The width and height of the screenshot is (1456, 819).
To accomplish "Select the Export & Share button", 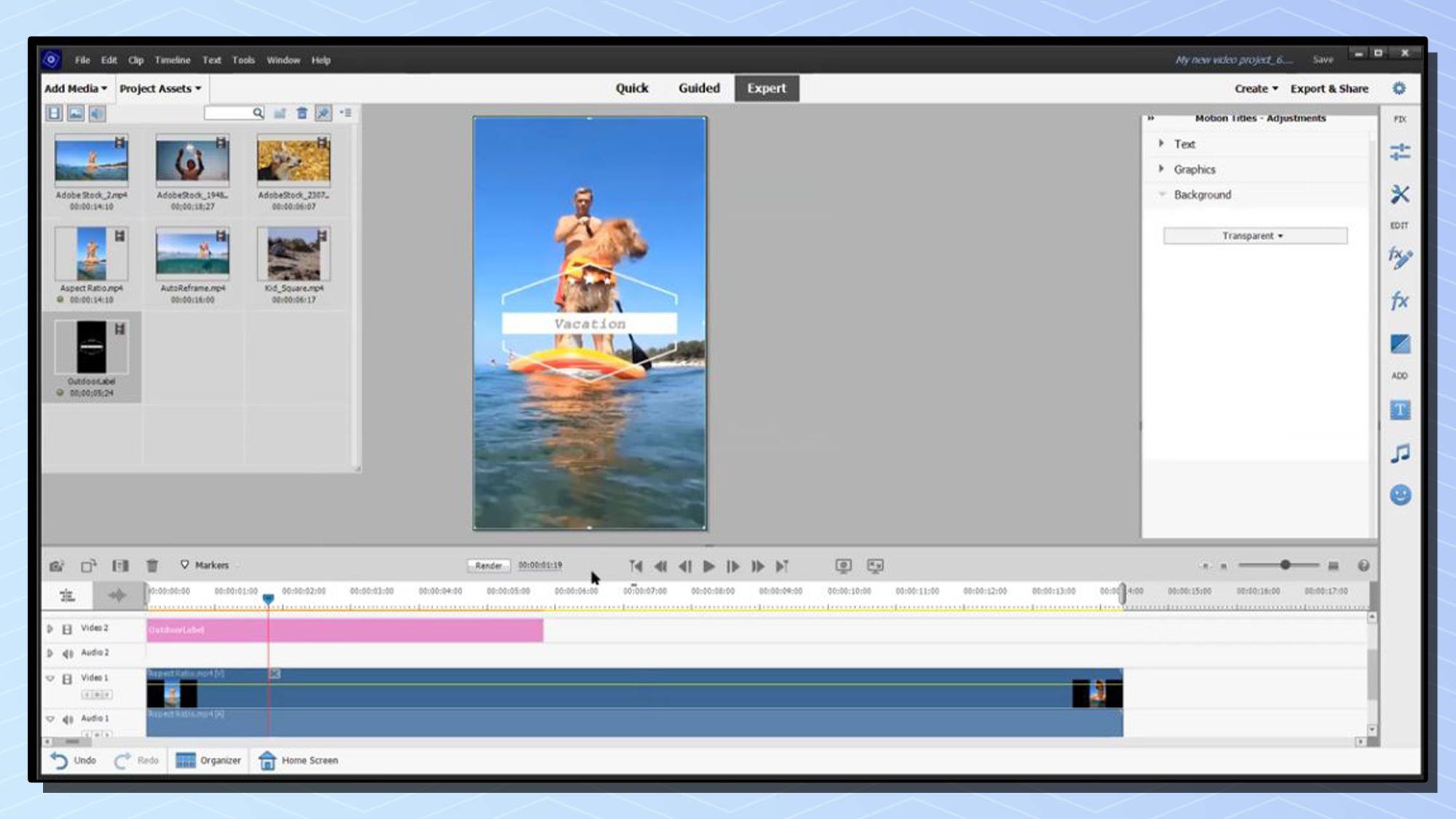I will coord(1329,88).
